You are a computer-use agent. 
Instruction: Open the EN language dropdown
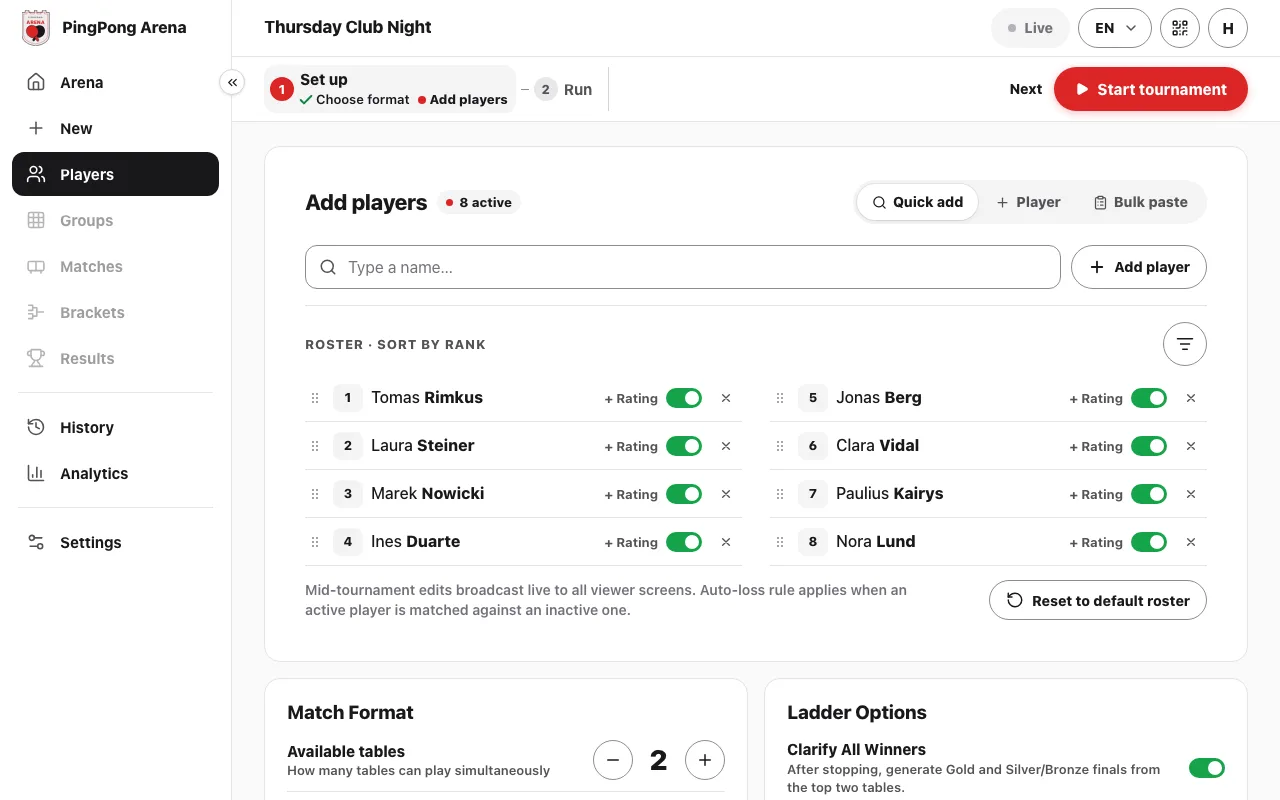click(x=1115, y=28)
